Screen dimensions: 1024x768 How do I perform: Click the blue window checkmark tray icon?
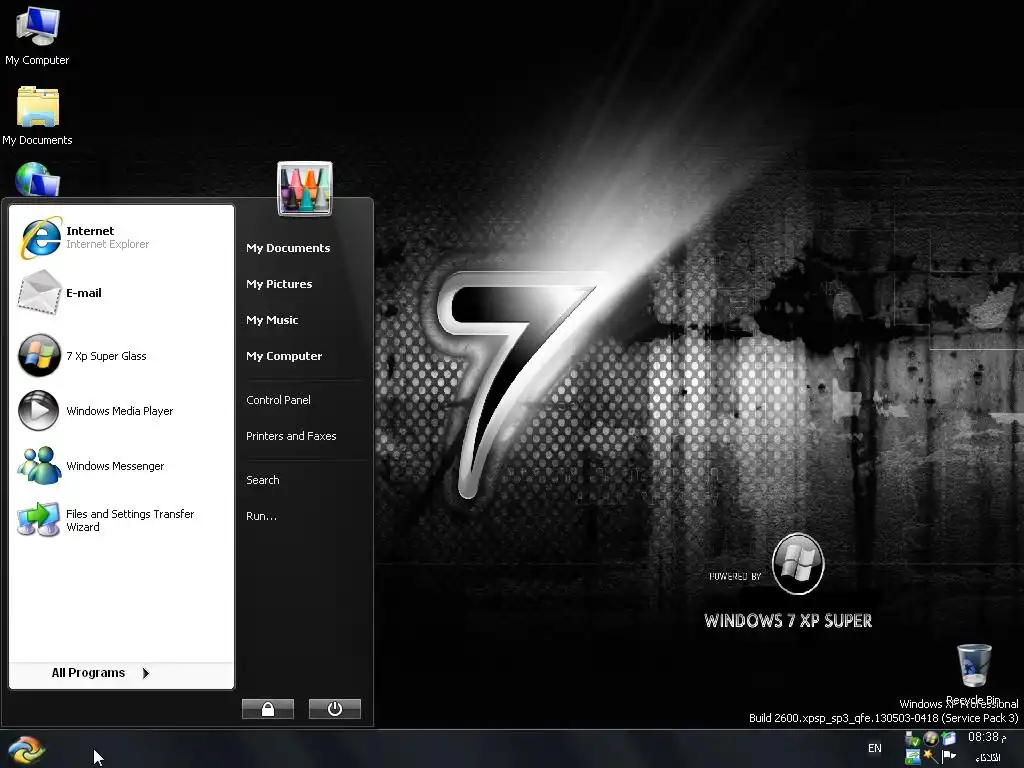(x=913, y=756)
